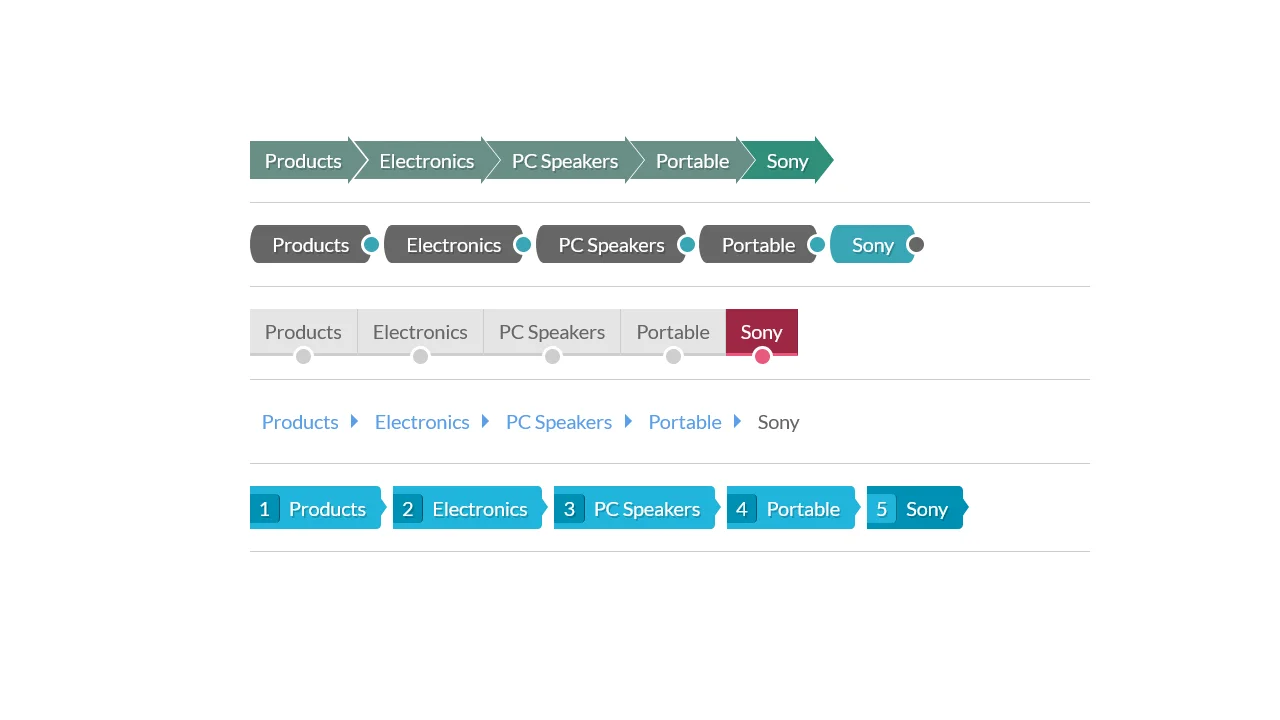The image size is (1280, 720).
Task: Click number 3 badge beside PC Speakers
Action: click(569, 509)
